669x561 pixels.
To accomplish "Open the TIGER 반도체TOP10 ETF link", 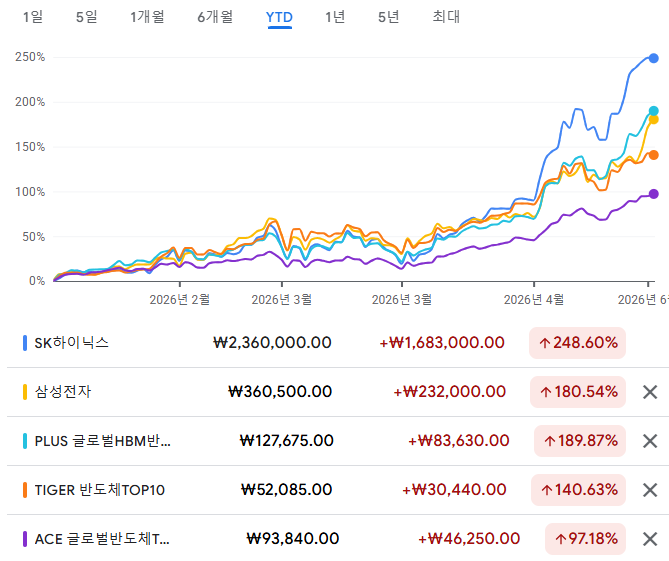I will pyautogui.click(x=99, y=490).
